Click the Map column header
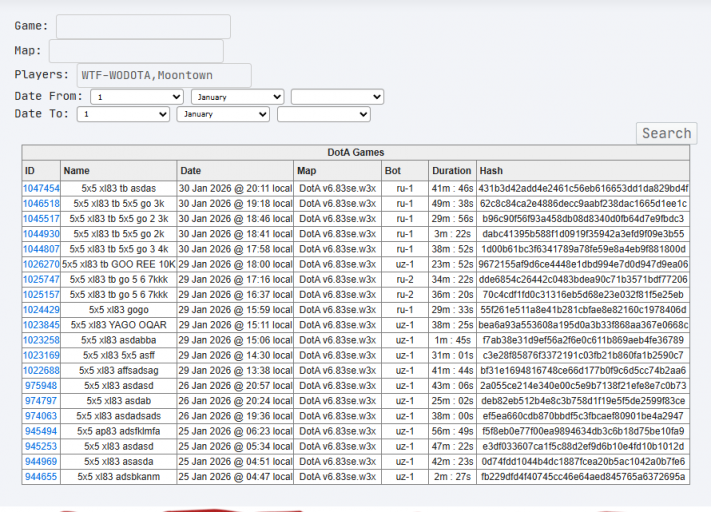Viewport: 711px width, 512px height. [337, 171]
